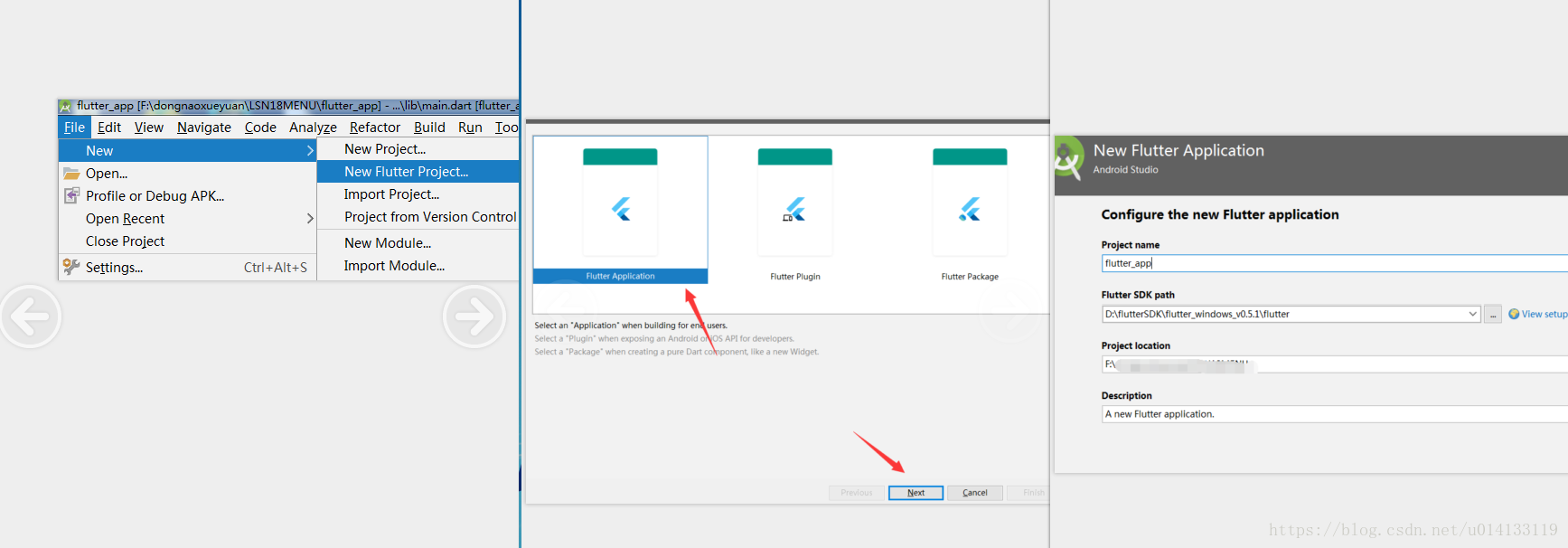The height and width of the screenshot is (548, 1568).
Task: Choose Open Recent entry
Action: pyautogui.click(x=187, y=219)
